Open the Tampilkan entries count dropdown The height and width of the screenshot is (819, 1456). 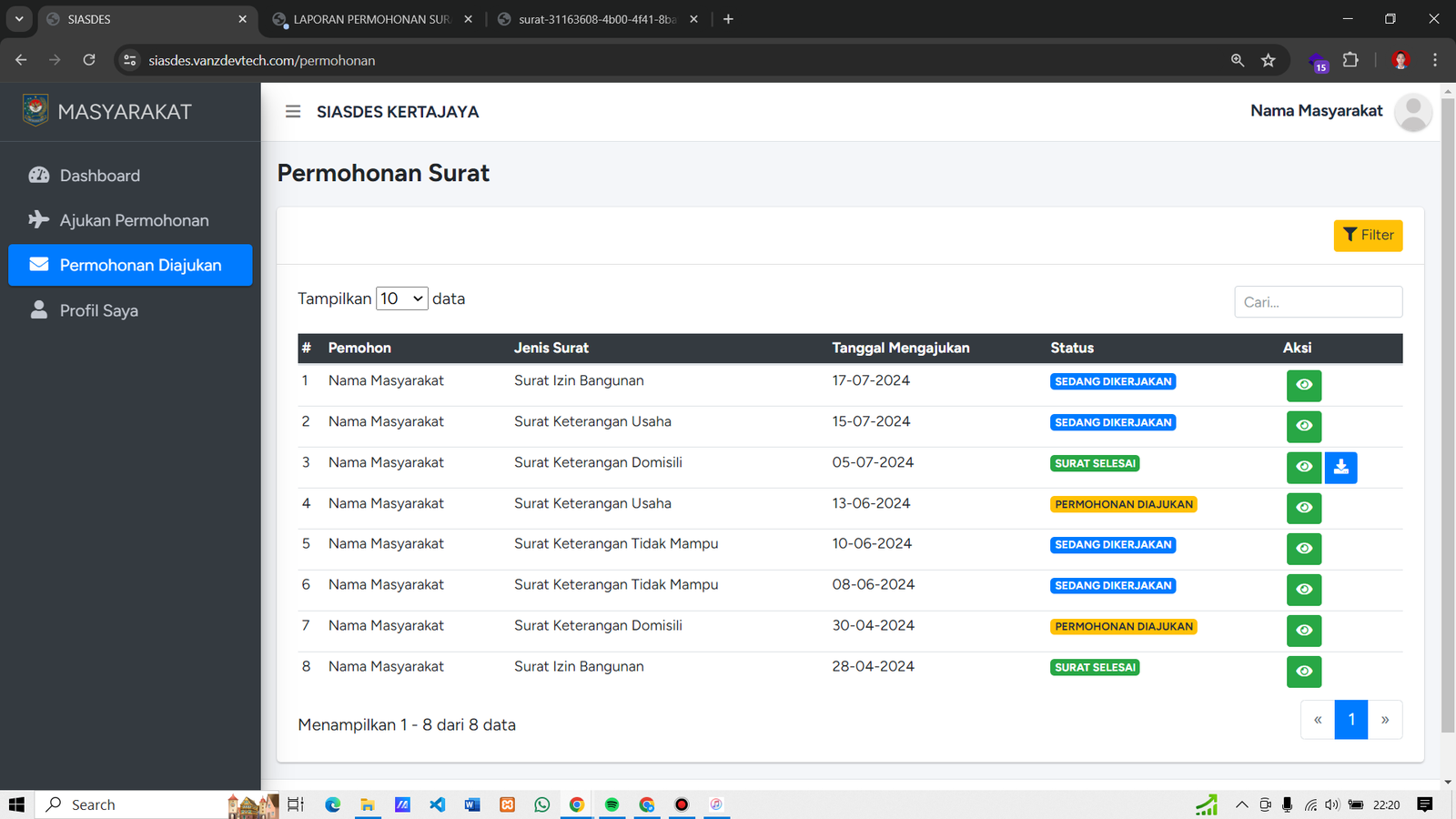click(401, 298)
